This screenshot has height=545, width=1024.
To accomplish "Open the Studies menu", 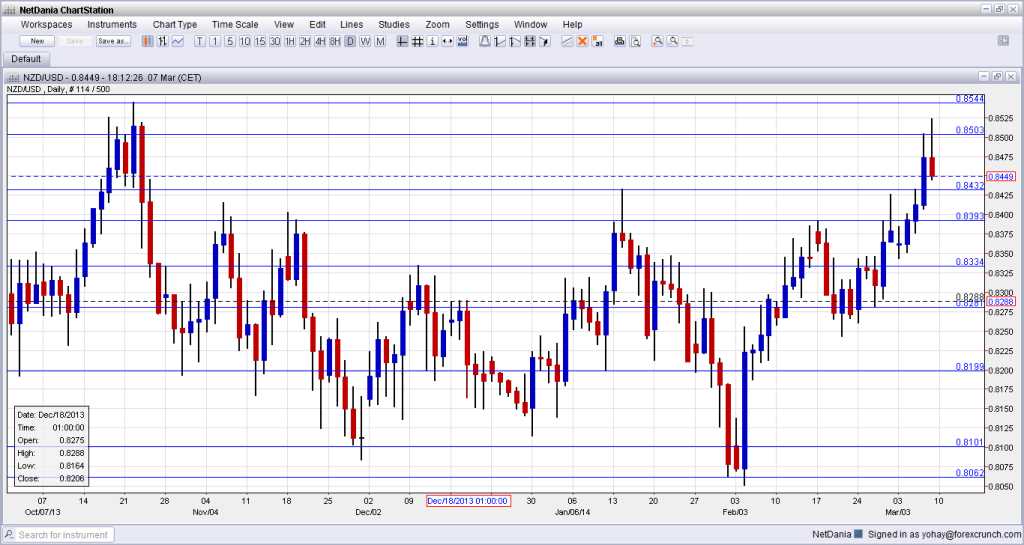I will click(394, 24).
